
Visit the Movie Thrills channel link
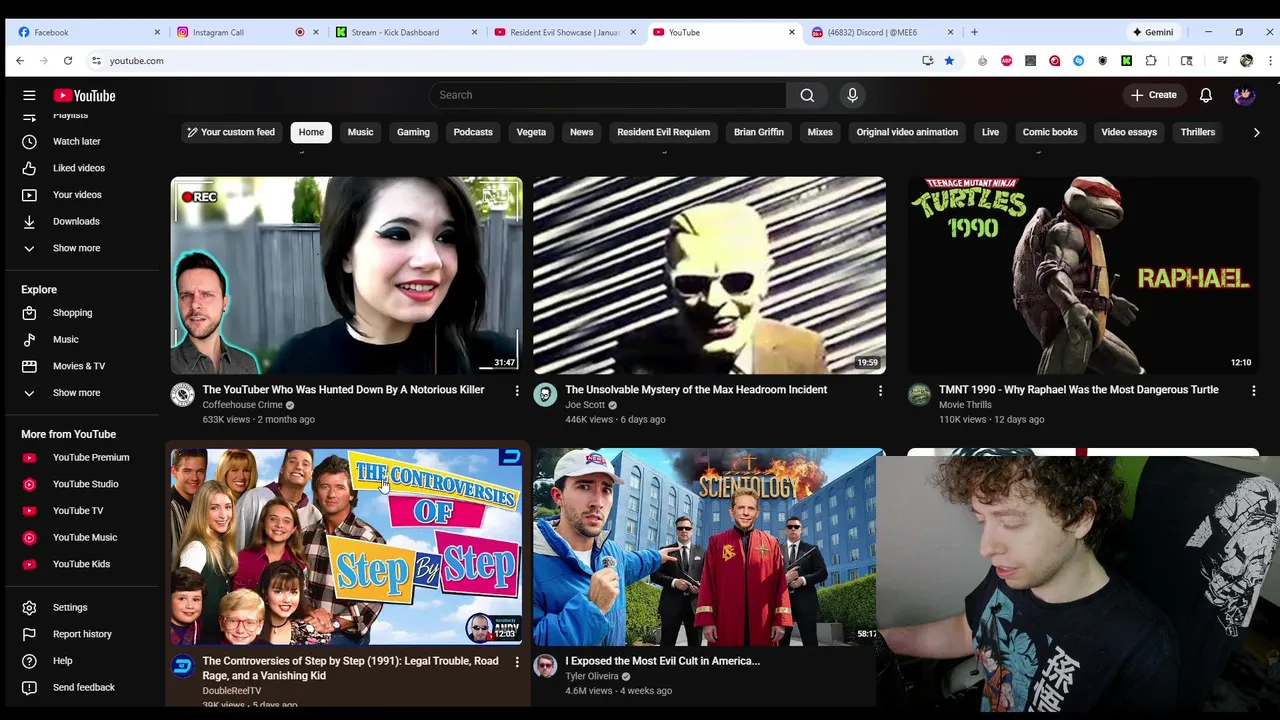click(965, 405)
